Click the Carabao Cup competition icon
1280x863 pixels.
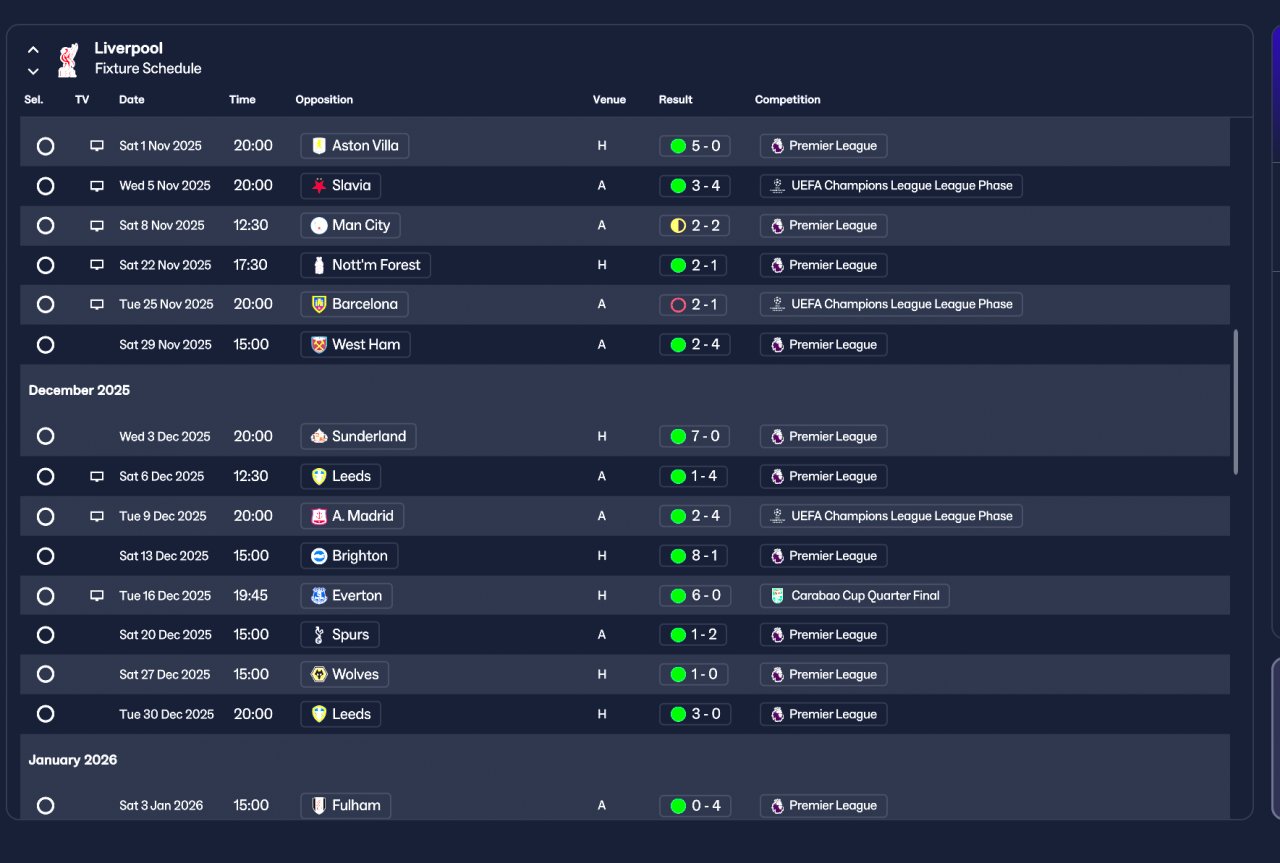777,596
